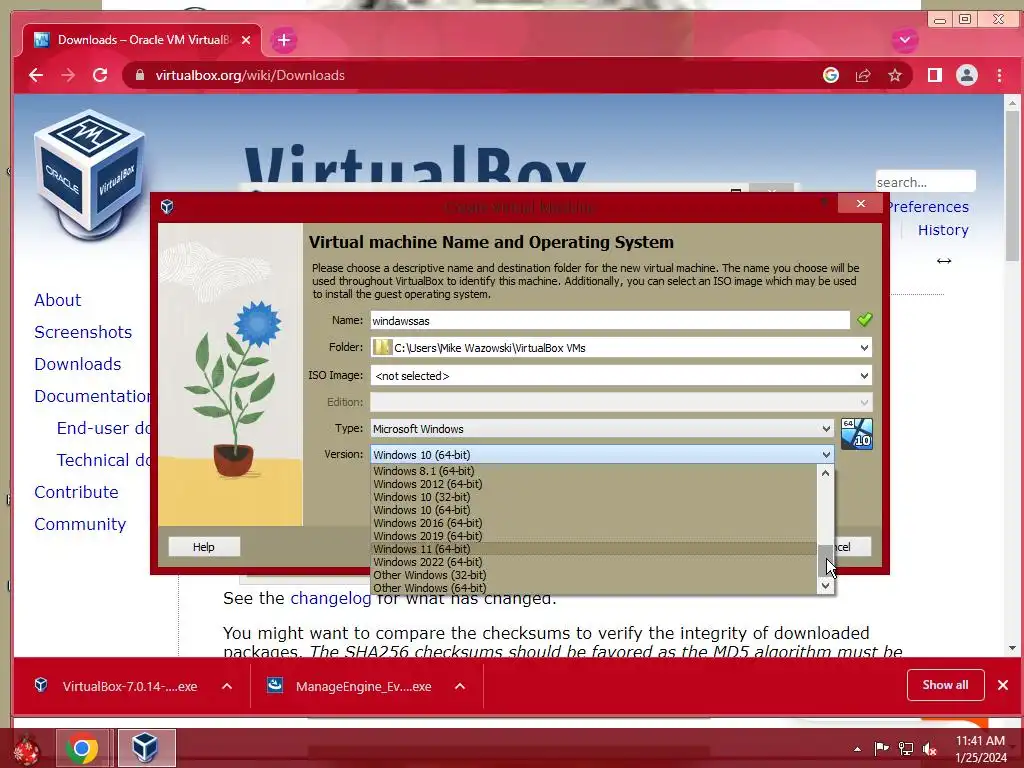Click the Chrome forward arrow
Viewport: 1024px width, 768px height.
pyautogui.click(x=68, y=75)
